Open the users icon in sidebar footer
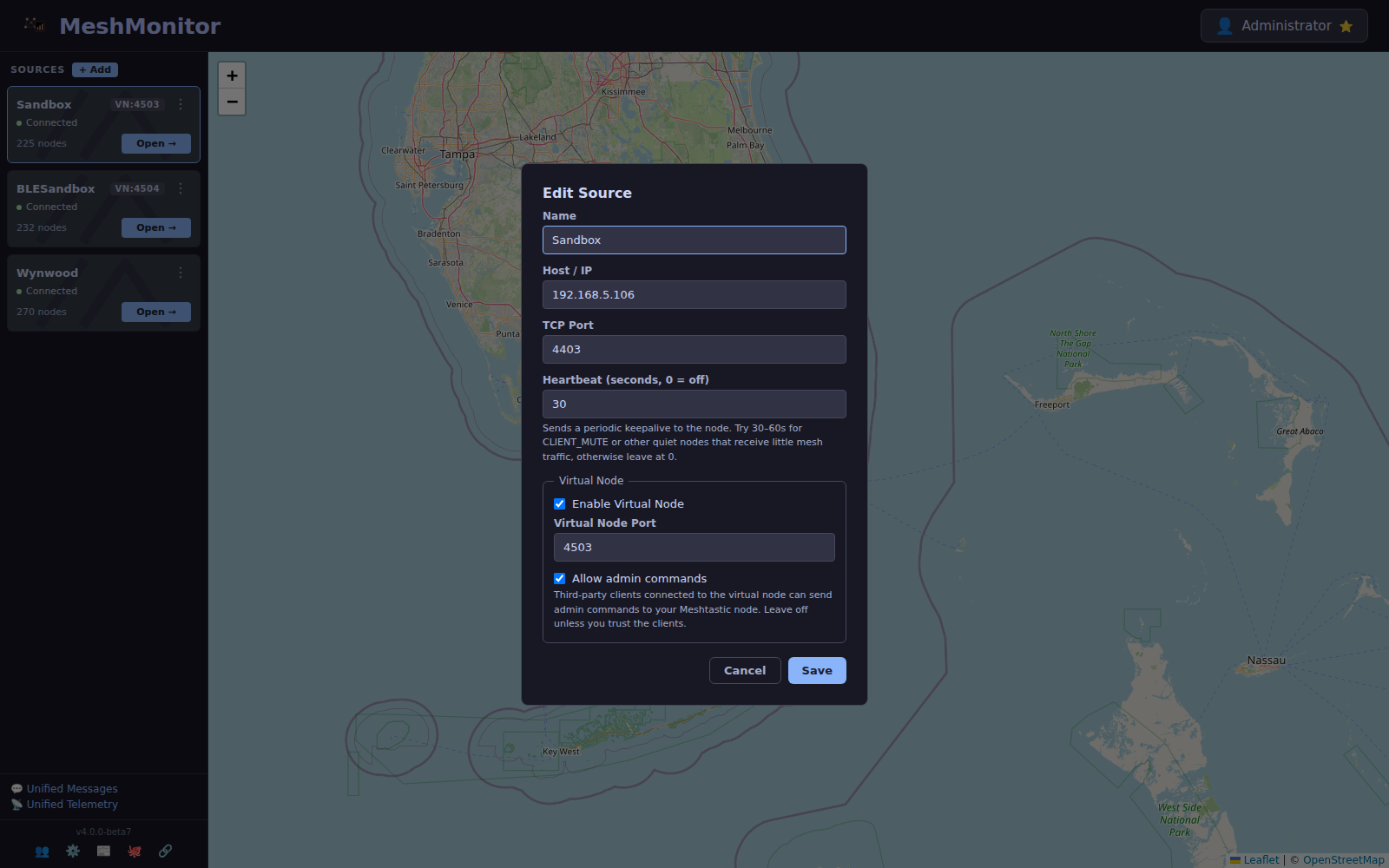Screen dimensions: 1389x868 pos(42,852)
